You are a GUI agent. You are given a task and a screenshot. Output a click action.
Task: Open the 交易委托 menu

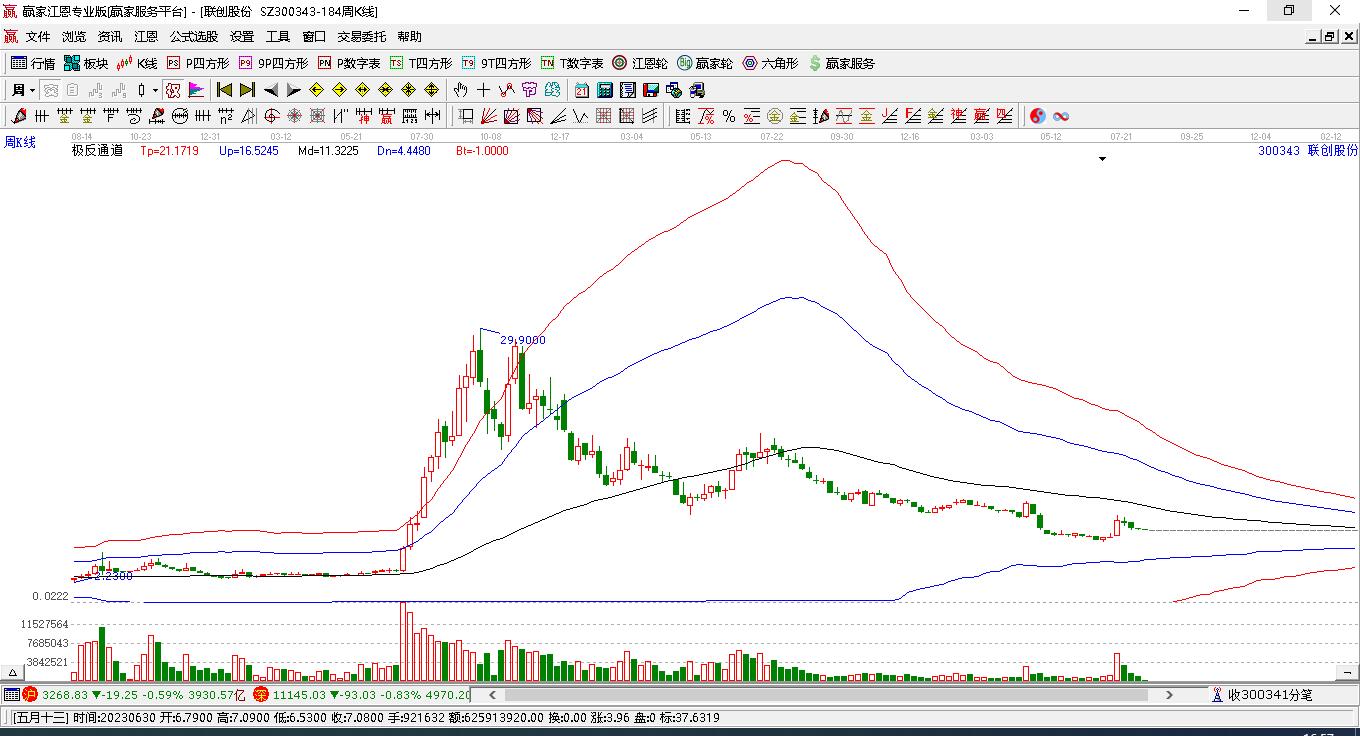tap(362, 37)
